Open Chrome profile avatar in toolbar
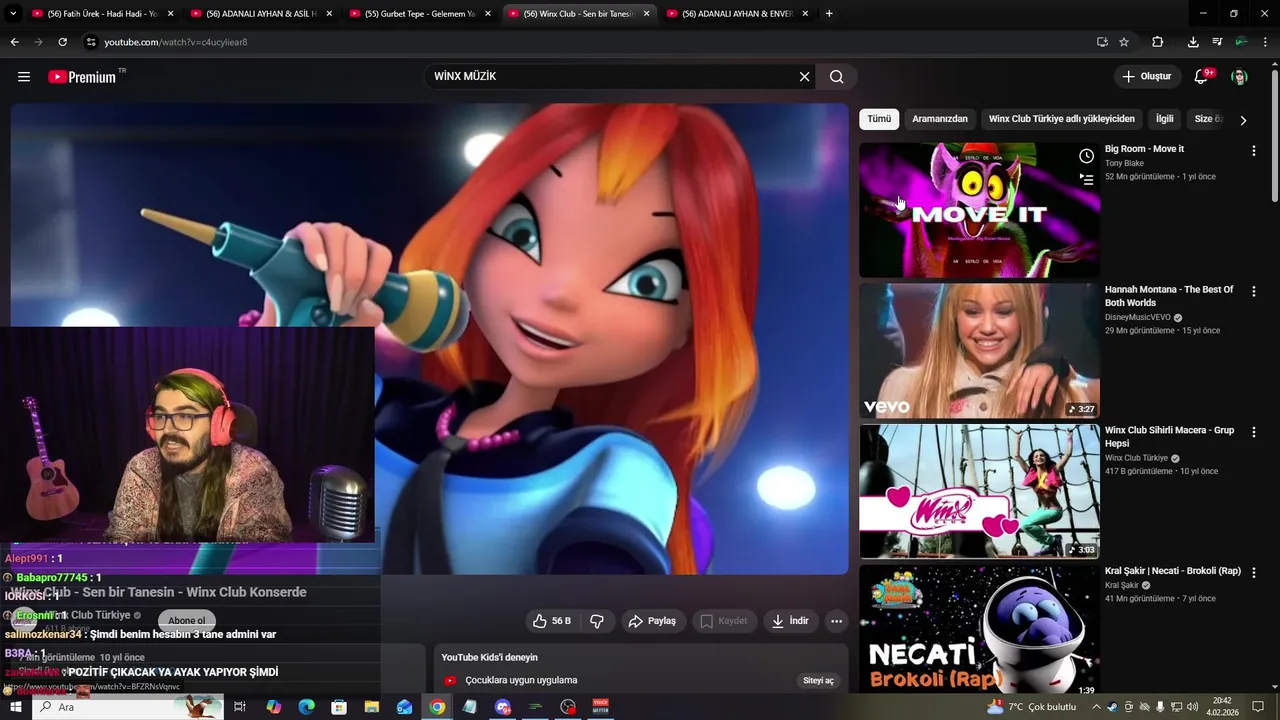The height and width of the screenshot is (720, 1280). pyautogui.click(x=1241, y=42)
